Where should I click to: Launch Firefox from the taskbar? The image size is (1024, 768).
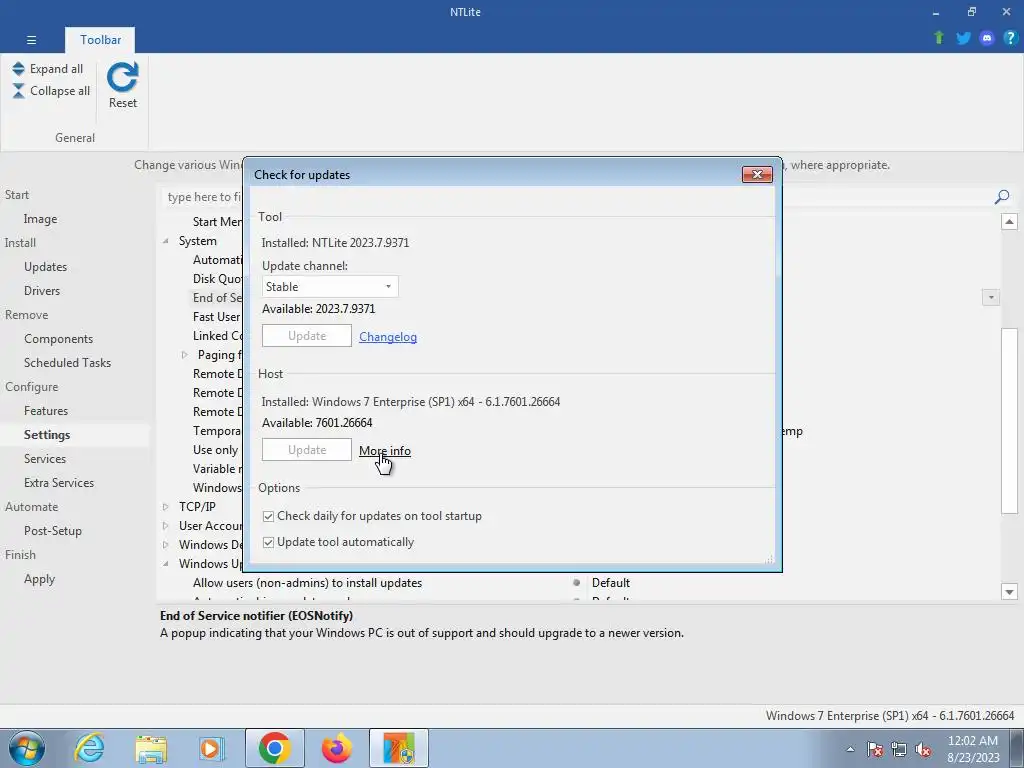[336, 748]
